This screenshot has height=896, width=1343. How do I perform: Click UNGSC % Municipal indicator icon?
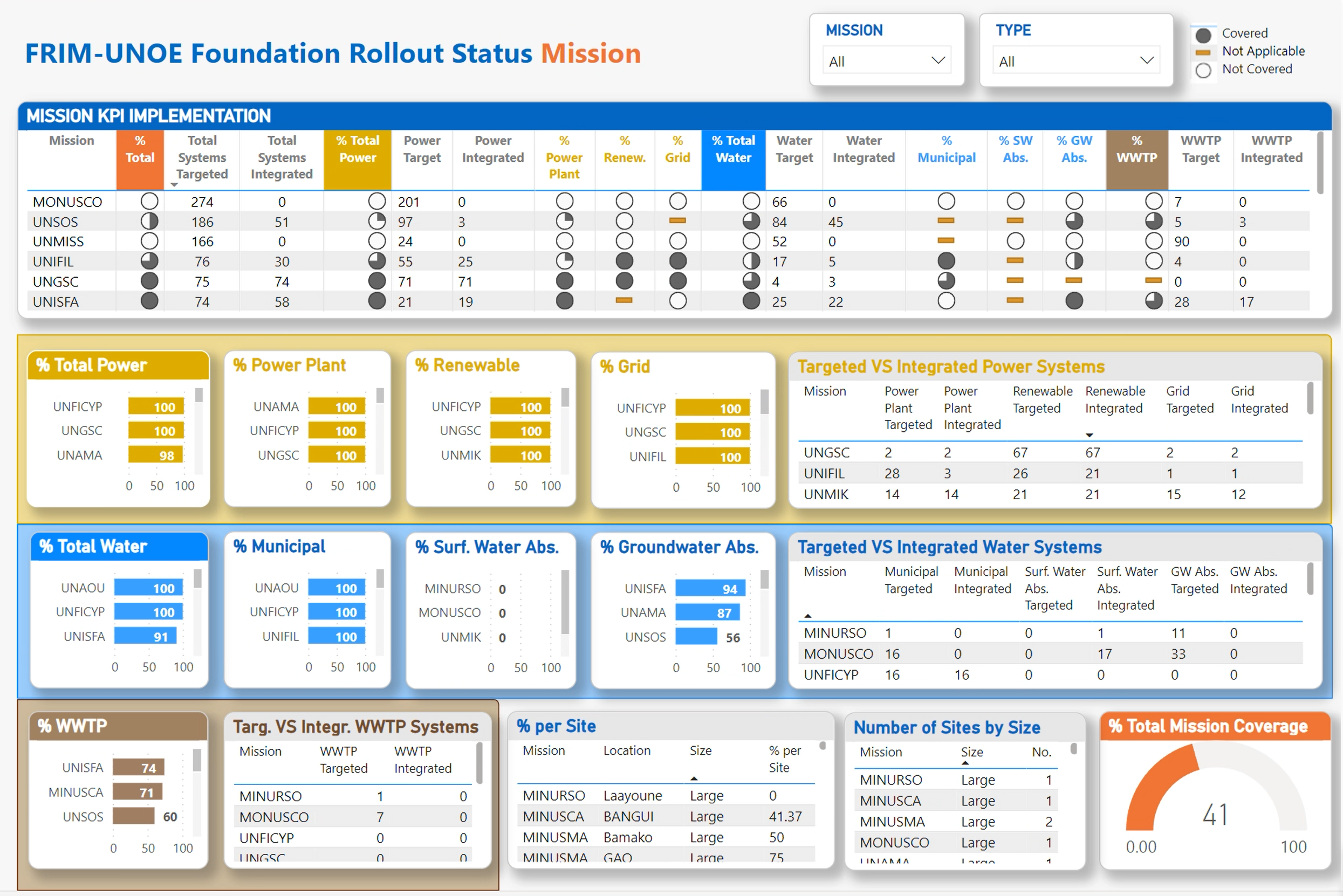946,281
